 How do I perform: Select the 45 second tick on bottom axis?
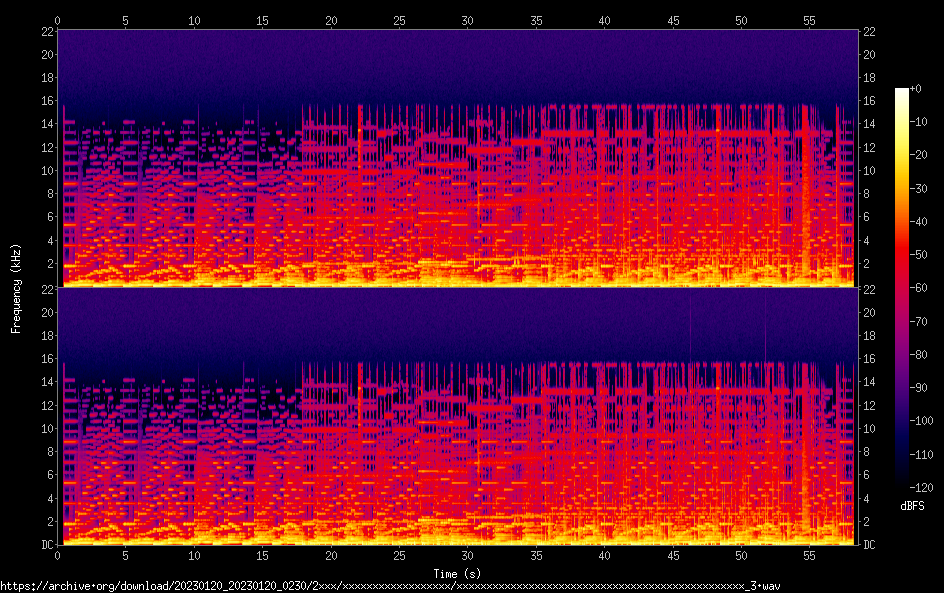point(672,555)
